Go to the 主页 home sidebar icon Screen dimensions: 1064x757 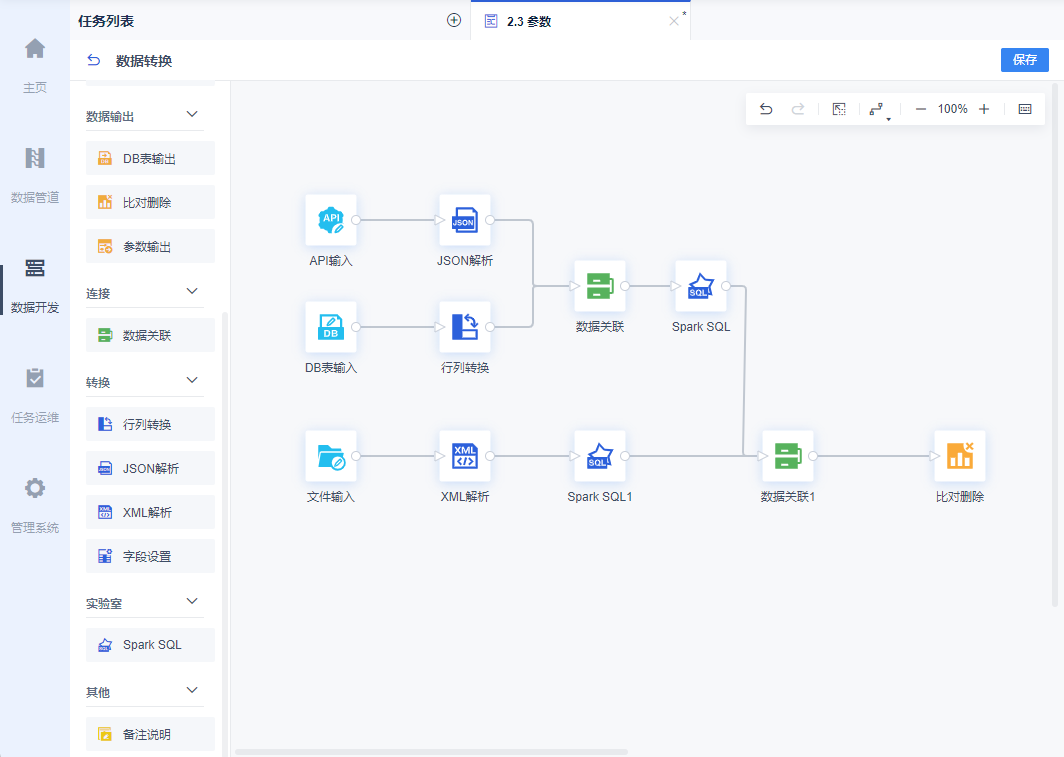pyautogui.click(x=35, y=66)
